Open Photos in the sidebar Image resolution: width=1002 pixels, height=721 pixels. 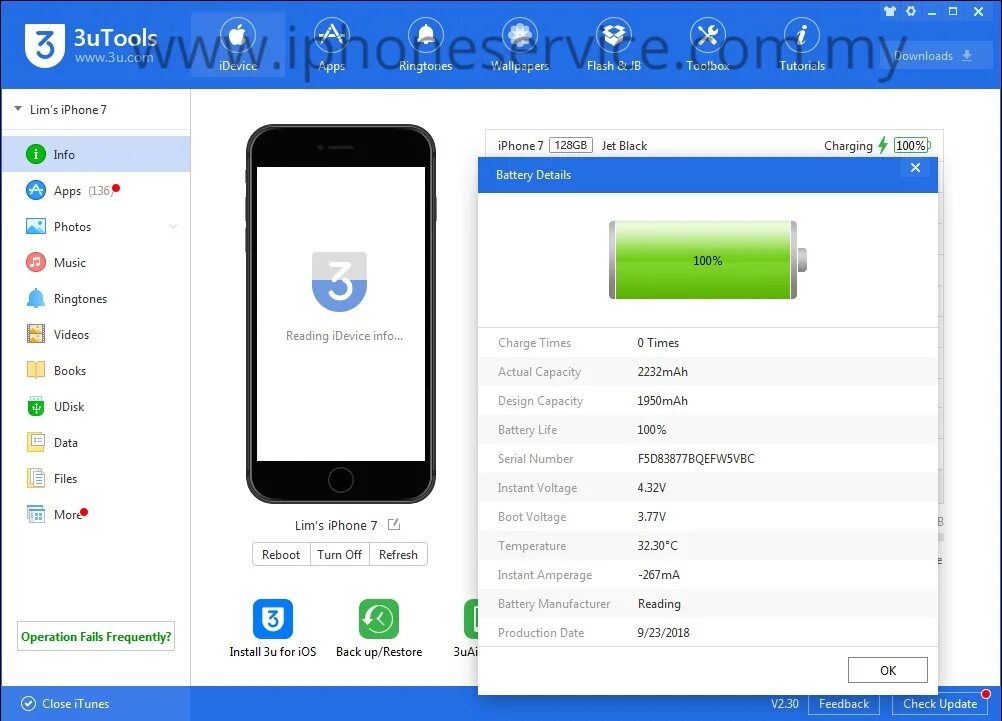point(96,226)
